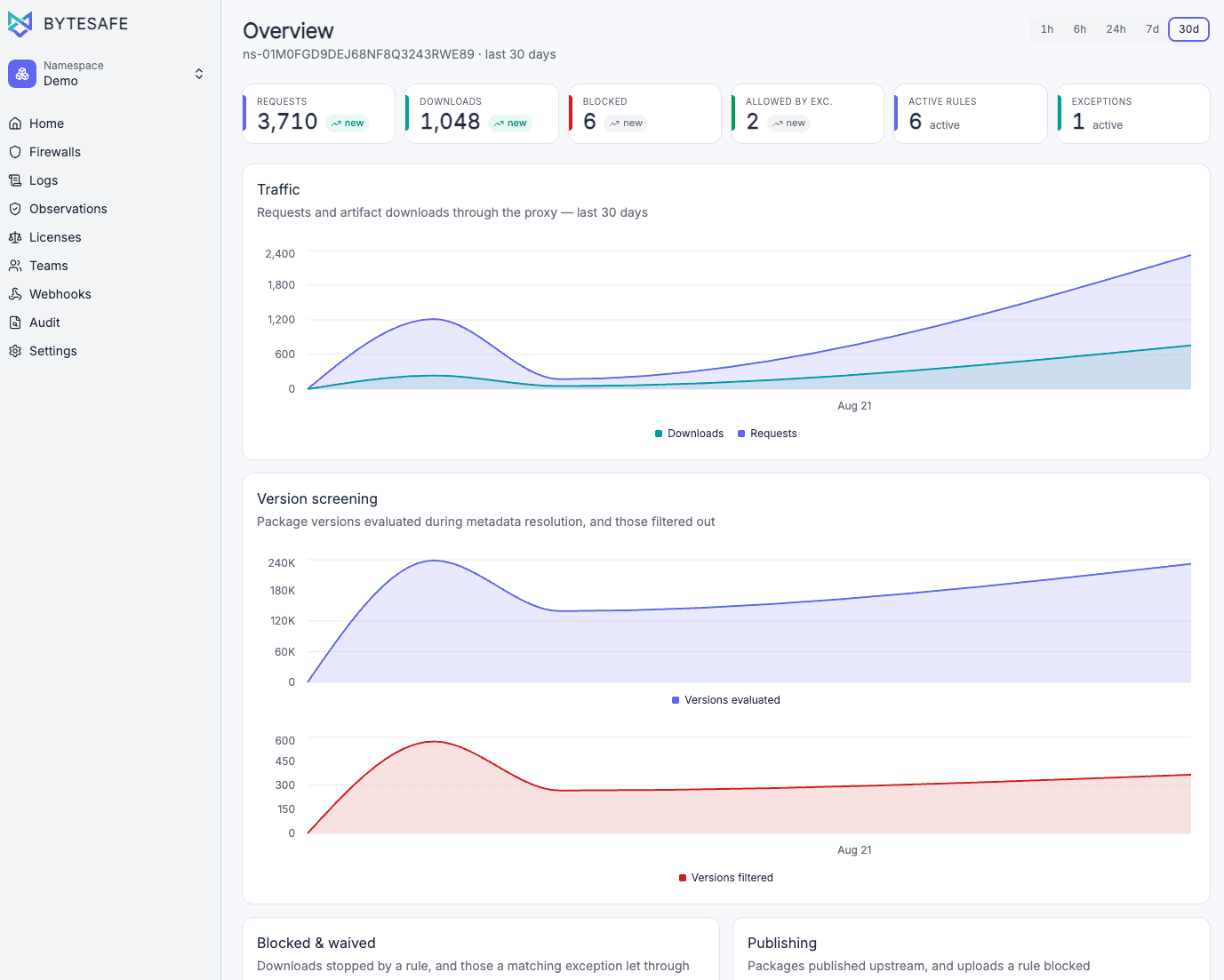
Task: Click the 2,400 axis label in Traffic
Action: [280, 254]
